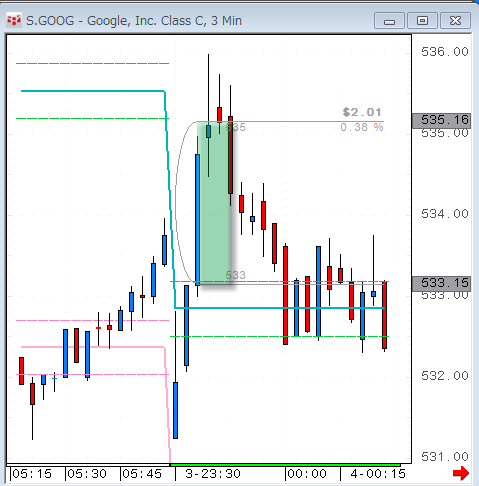Click the 533.15 price marker
The image size is (479, 486).
click(x=441, y=283)
